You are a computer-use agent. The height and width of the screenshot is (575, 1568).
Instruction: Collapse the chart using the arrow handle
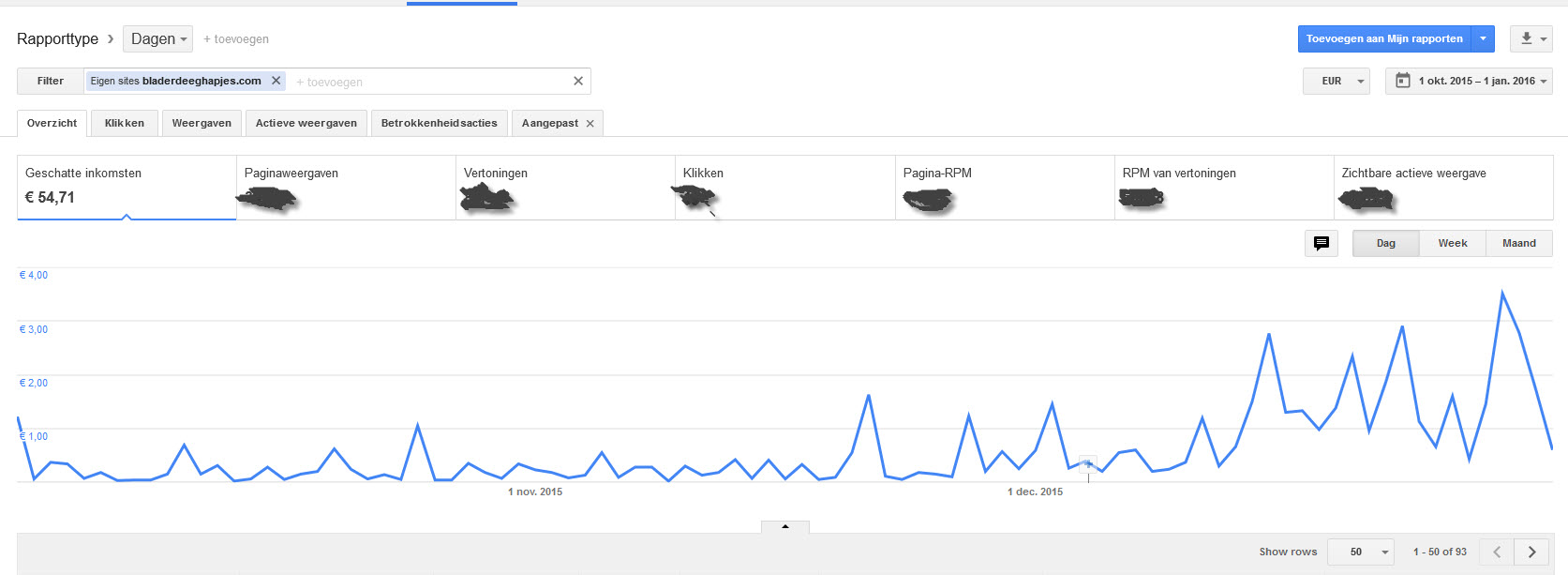[x=785, y=526]
